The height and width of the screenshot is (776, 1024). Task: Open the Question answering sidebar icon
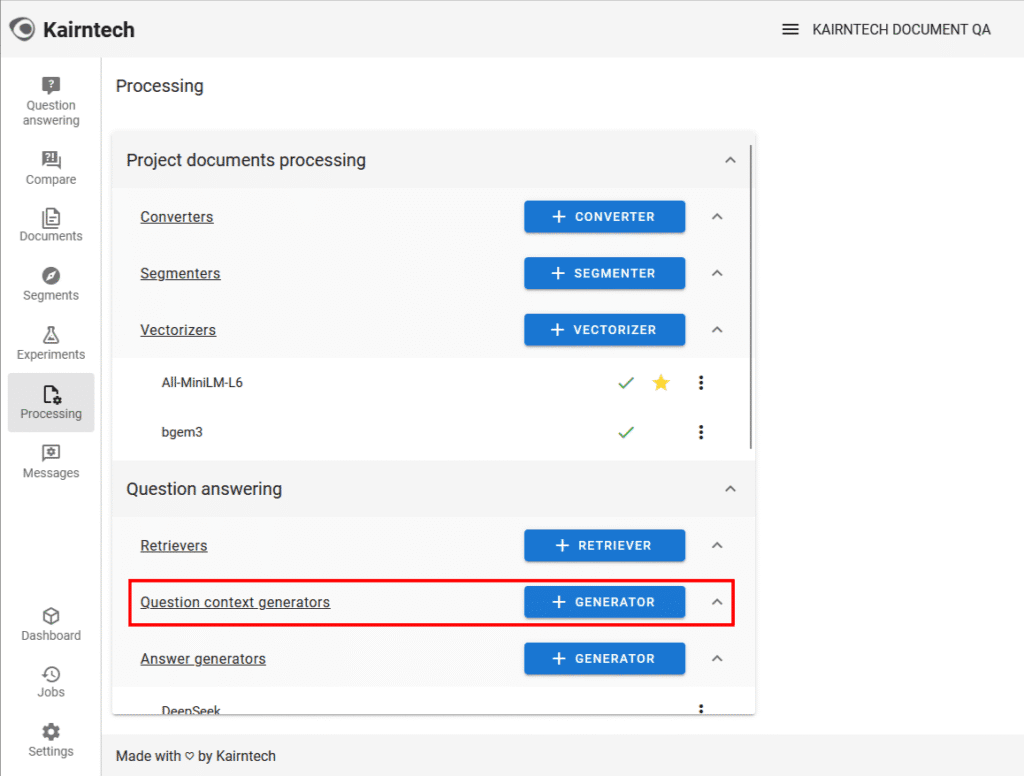click(x=51, y=86)
